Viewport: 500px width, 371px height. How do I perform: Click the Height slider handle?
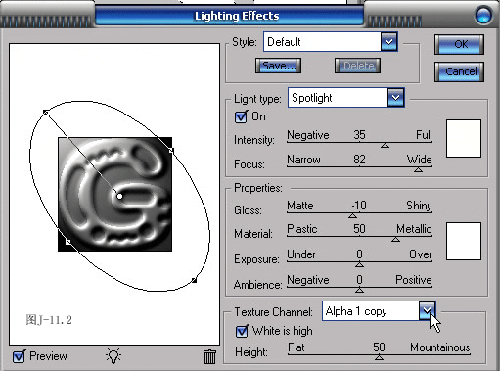pyautogui.click(x=379, y=357)
